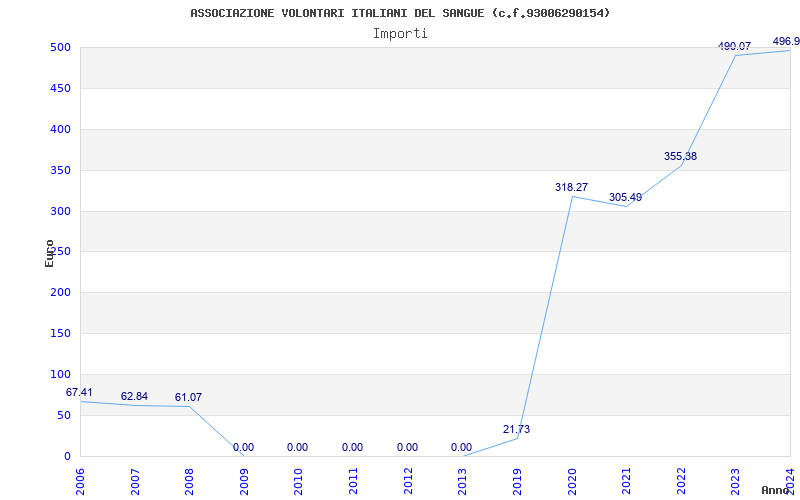Image resolution: width=800 pixels, height=500 pixels.
Task: Click the 2023 x-axis label
Action: 736,482
